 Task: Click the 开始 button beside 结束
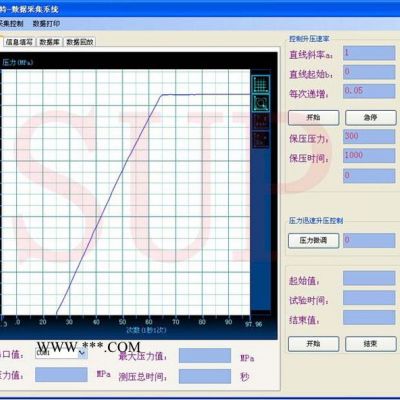point(314,344)
